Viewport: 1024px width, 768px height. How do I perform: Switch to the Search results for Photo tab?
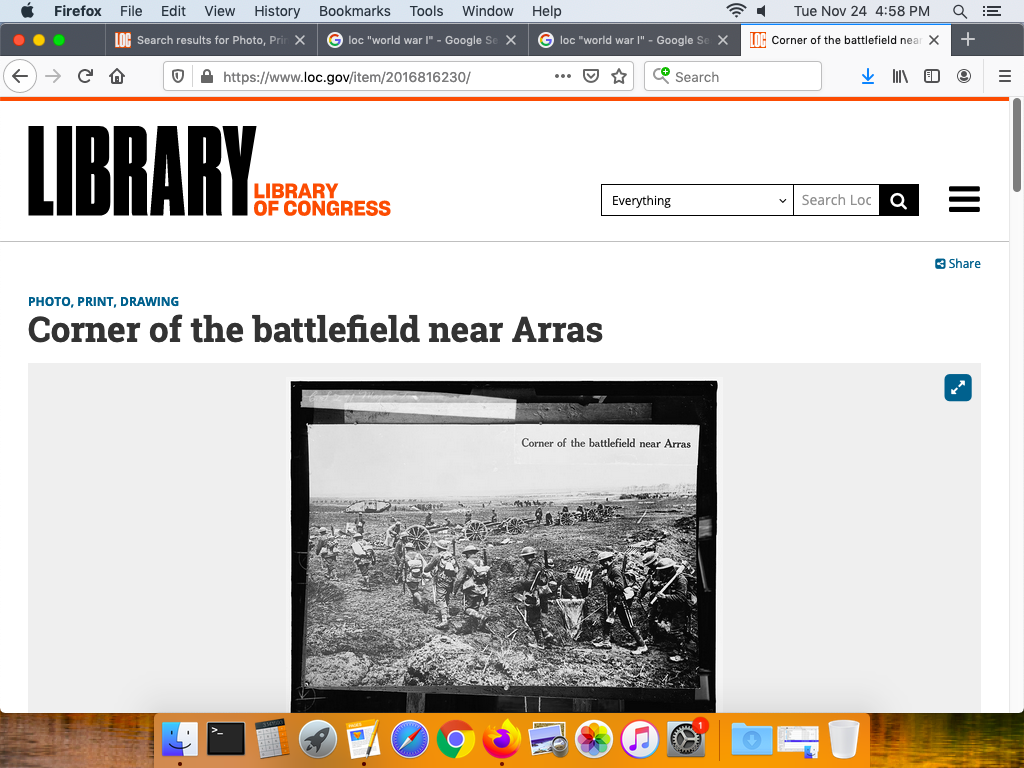coord(210,40)
